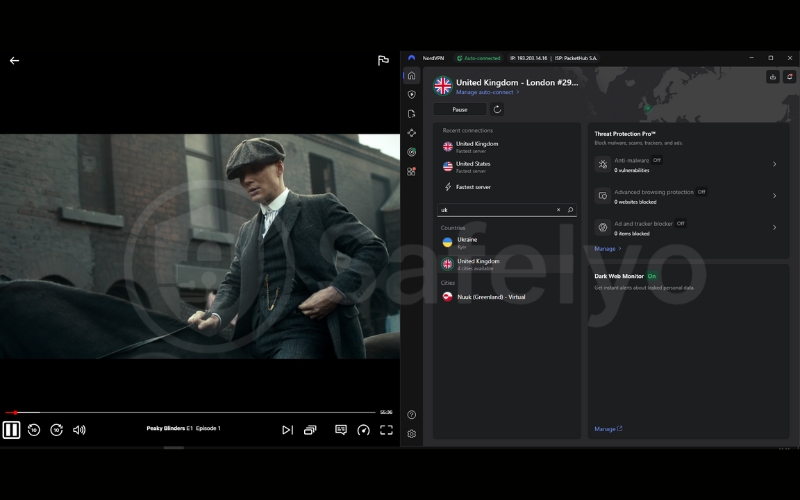The image size is (800, 500).
Task: Open the Nord products apps tab
Action: click(412, 171)
